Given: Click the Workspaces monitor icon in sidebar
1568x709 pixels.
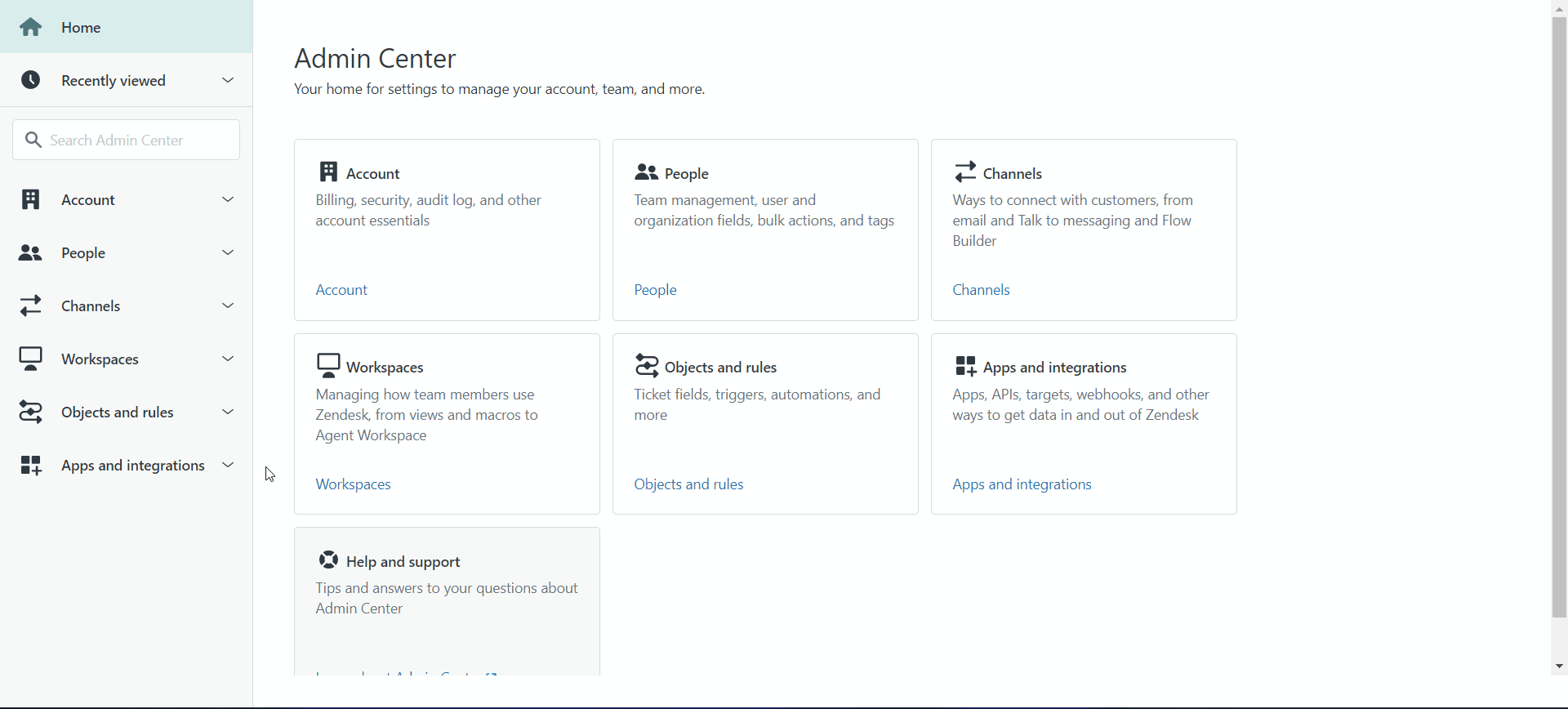Looking at the screenshot, I should tap(31, 359).
